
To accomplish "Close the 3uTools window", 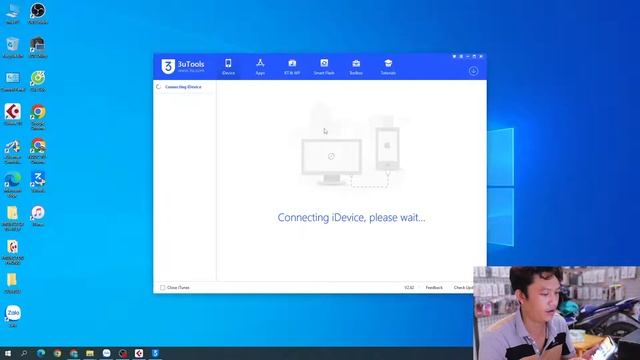I will (x=481, y=56).
